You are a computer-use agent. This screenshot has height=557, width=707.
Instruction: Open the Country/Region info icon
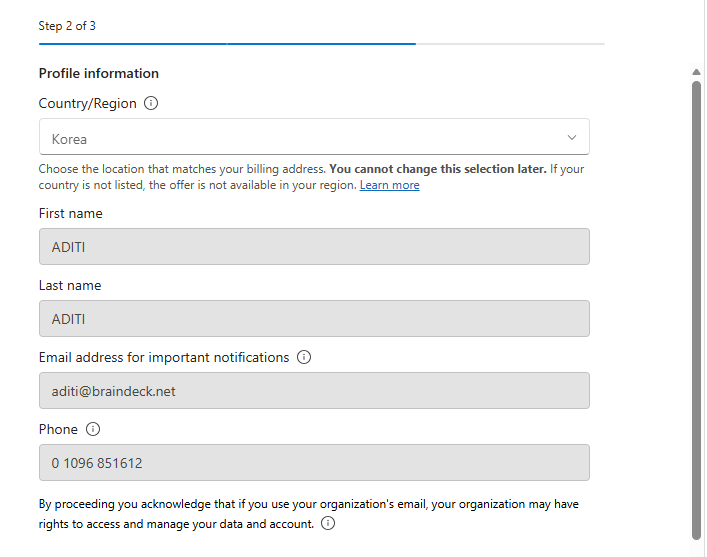(151, 103)
